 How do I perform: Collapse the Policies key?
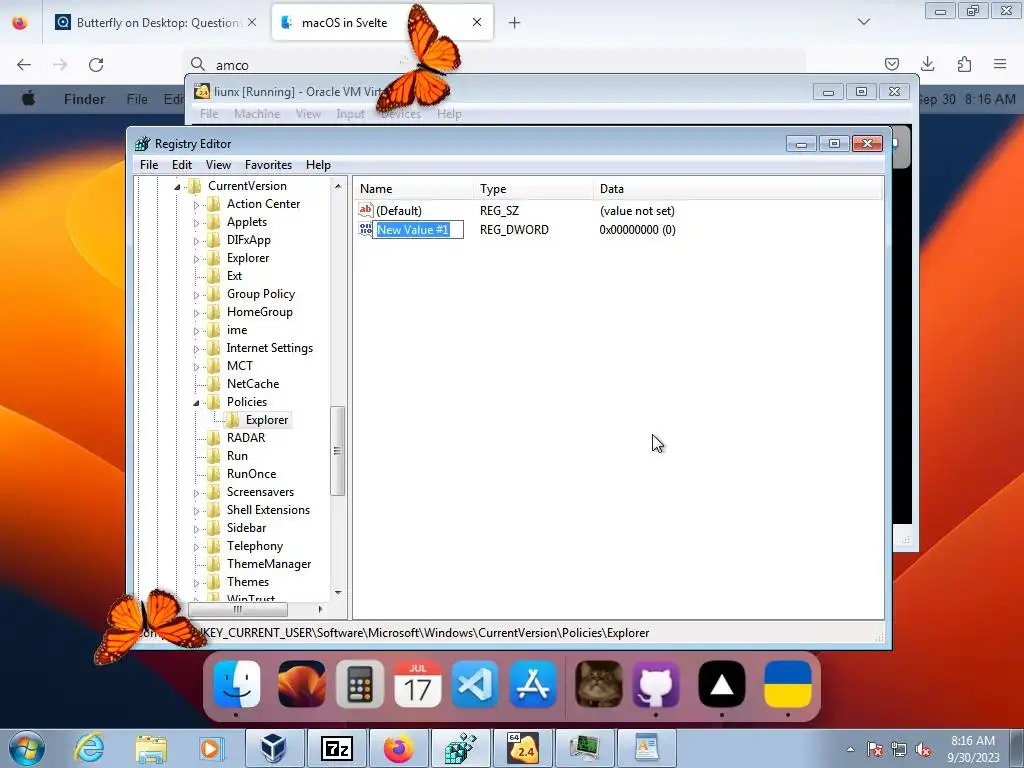coord(196,403)
